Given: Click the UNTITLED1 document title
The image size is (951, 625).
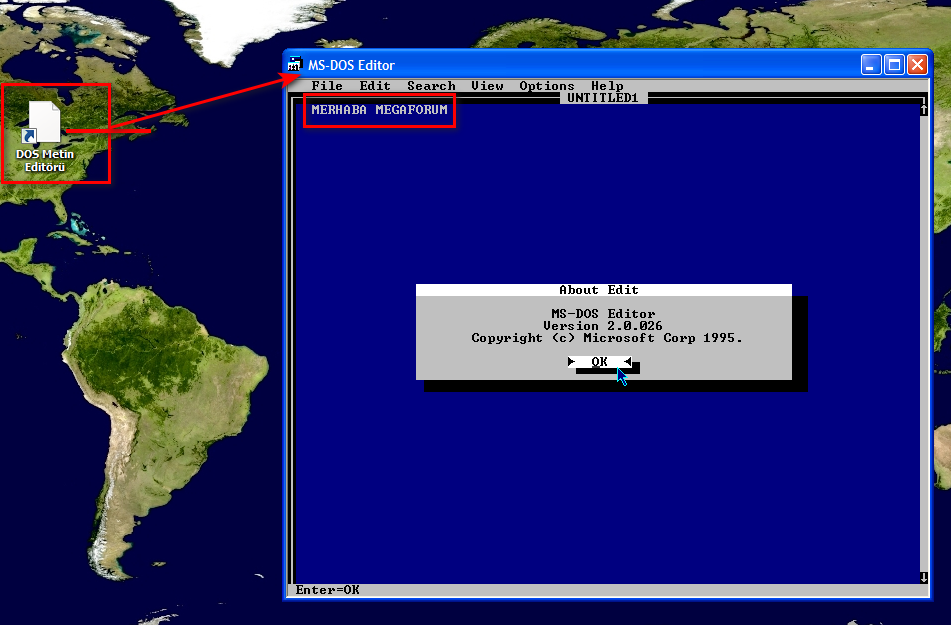Looking at the screenshot, I should pyautogui.click(x=603, y=98).
